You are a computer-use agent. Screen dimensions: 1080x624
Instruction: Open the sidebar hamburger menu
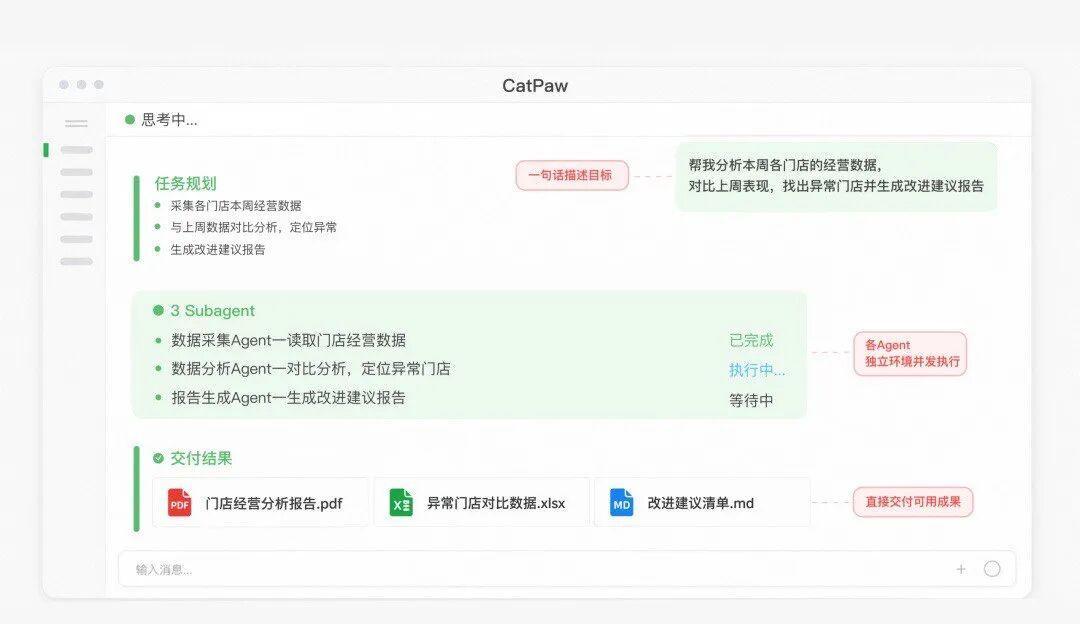[x=76, y=124]
